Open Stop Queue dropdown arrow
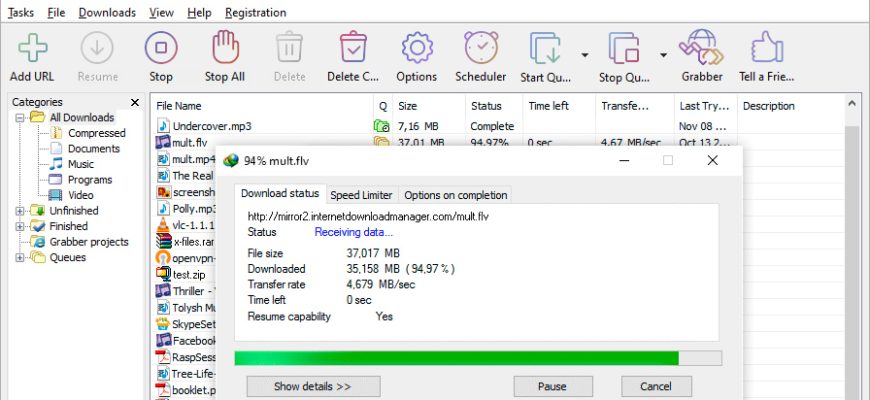The image size is (870, 400). [x=663, y=55]
